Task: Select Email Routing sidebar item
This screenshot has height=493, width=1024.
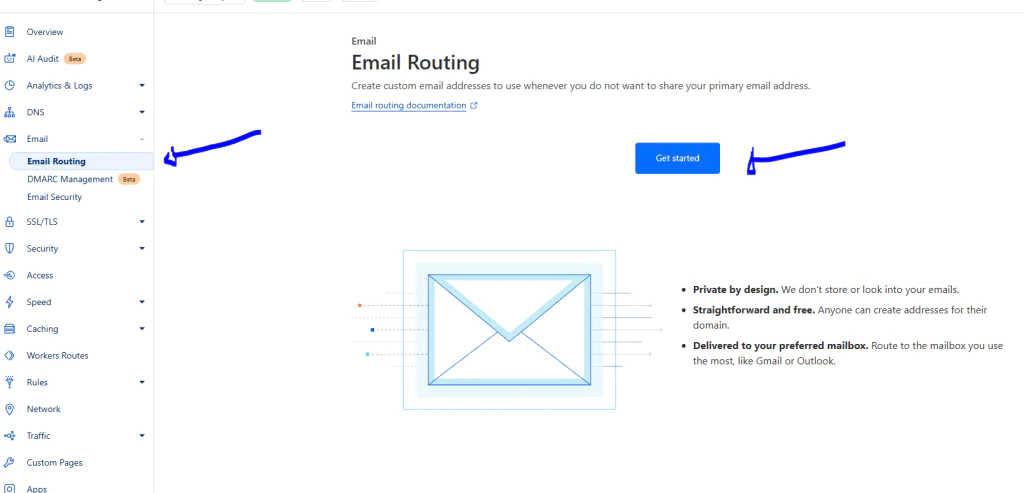Action: click(57, 161)
